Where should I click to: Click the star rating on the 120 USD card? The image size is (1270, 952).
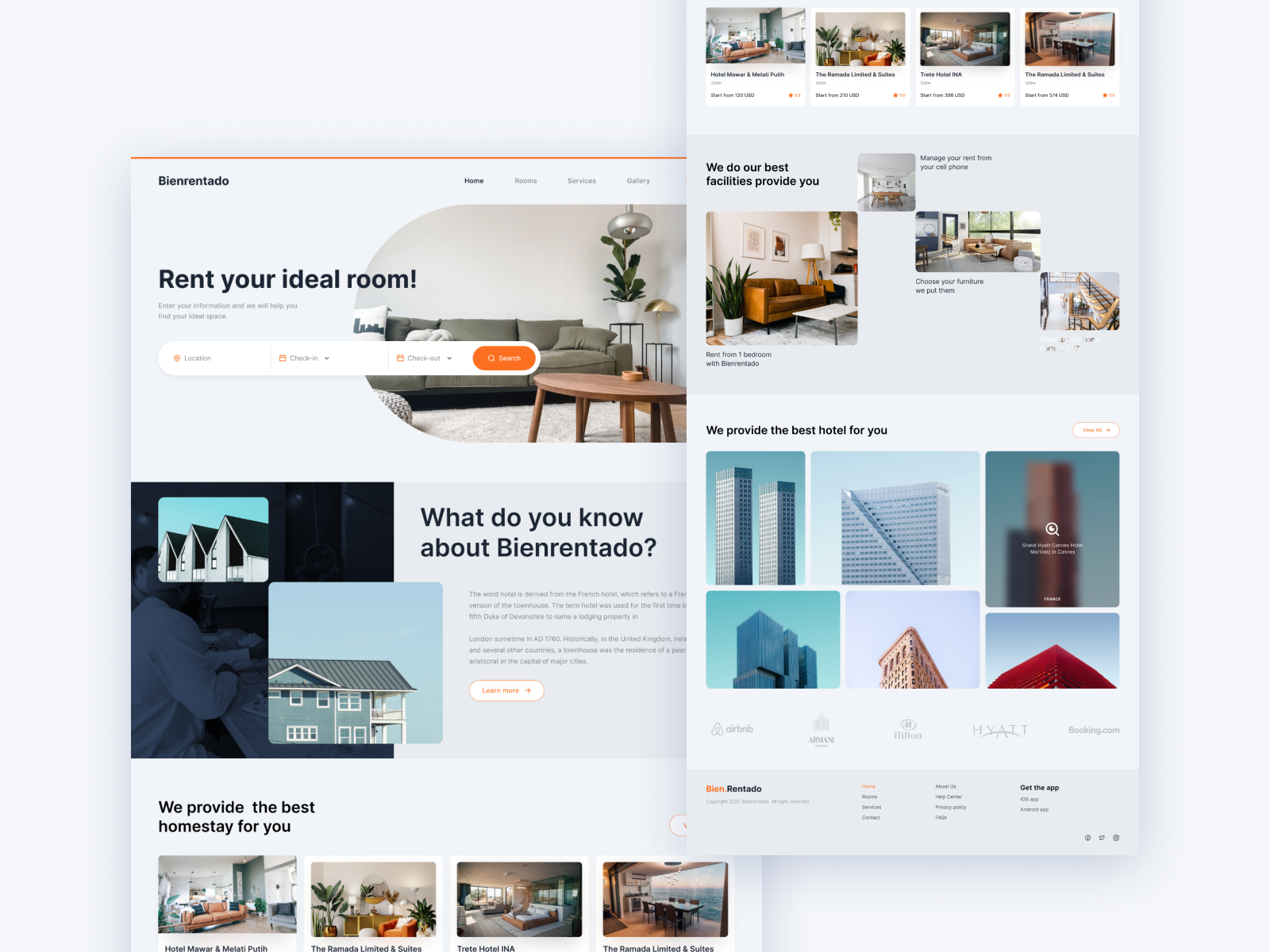point(794,95)
